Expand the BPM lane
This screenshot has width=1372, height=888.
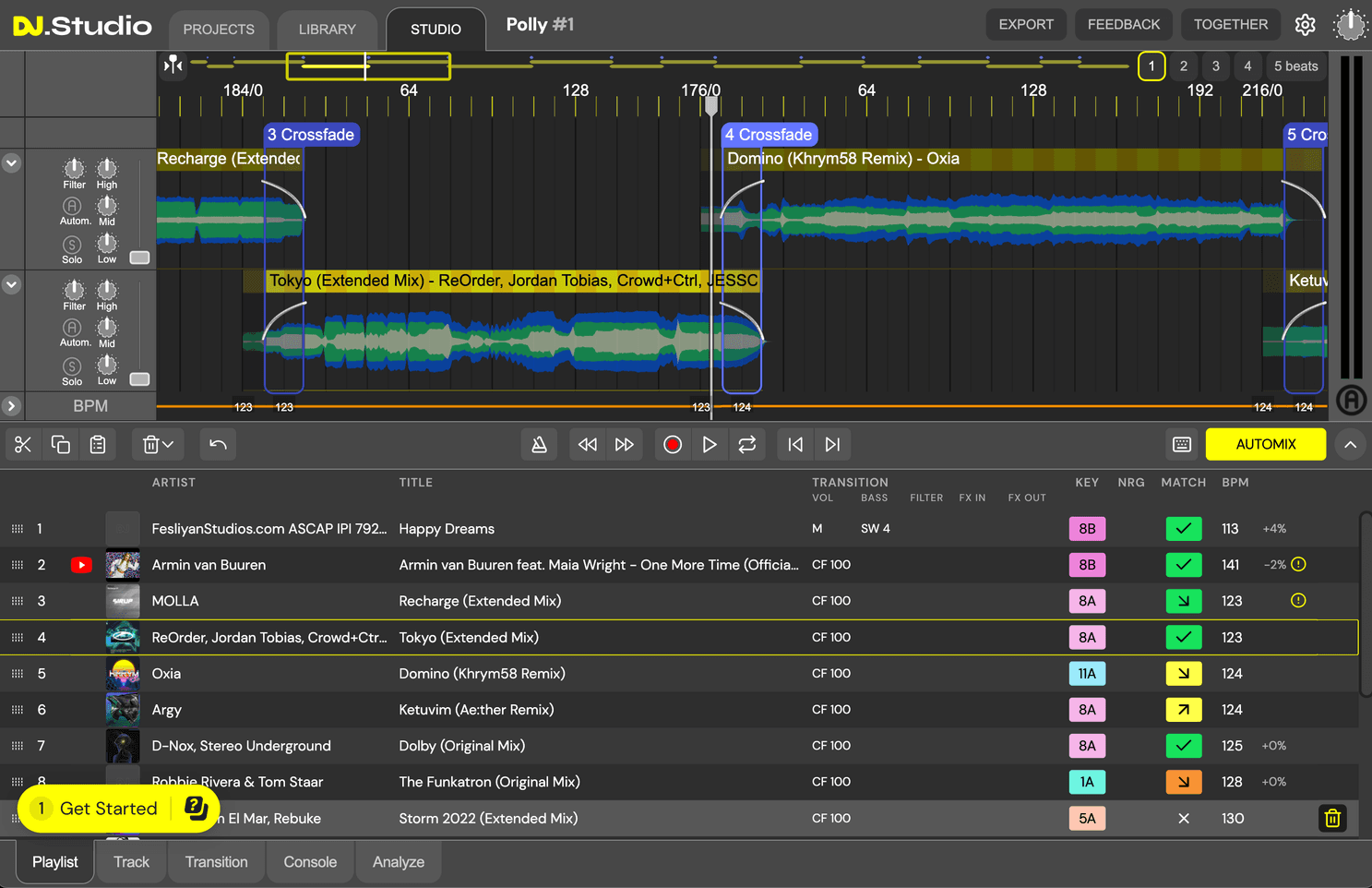tap(11, 406)
